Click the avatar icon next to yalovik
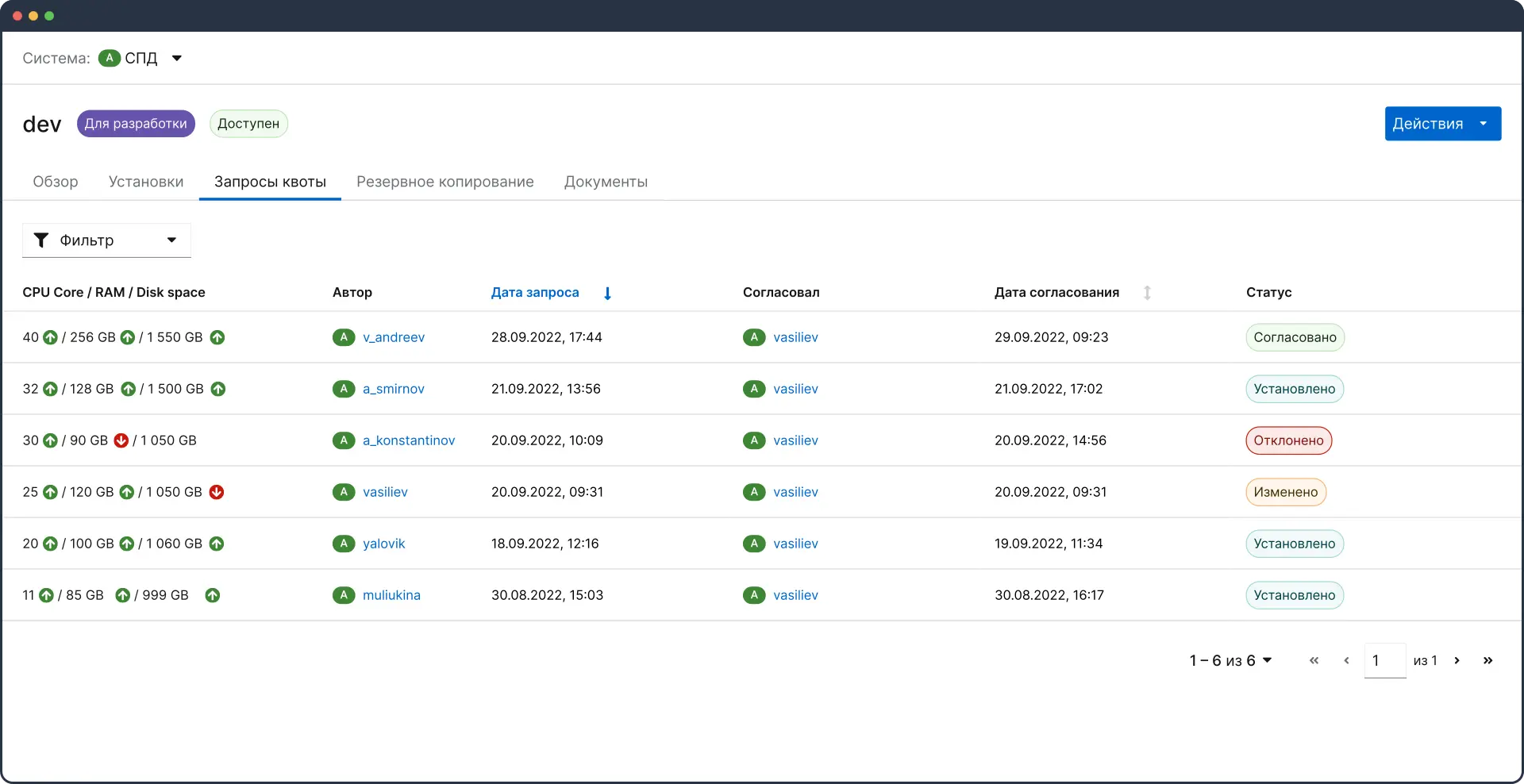 [344, 544]
